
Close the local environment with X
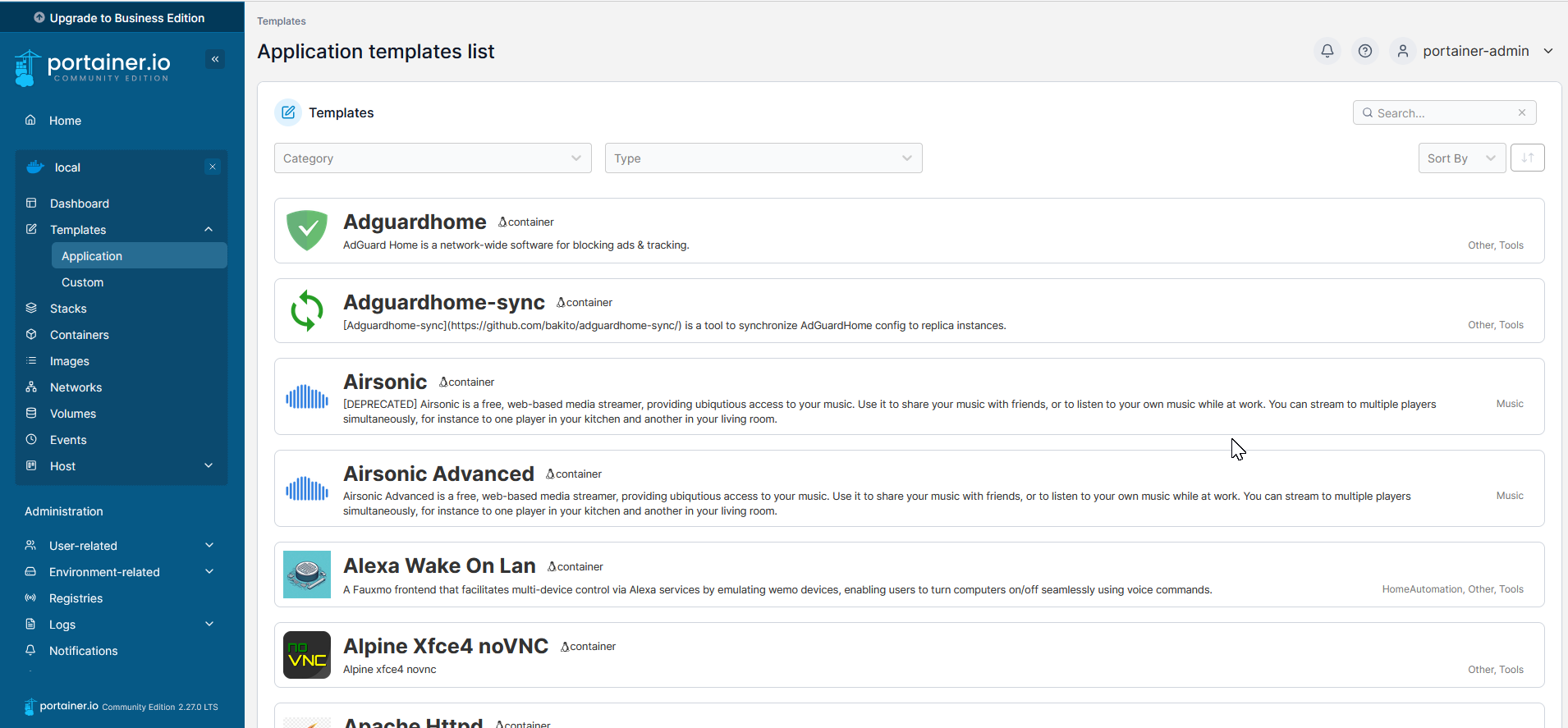pos(213,167)
